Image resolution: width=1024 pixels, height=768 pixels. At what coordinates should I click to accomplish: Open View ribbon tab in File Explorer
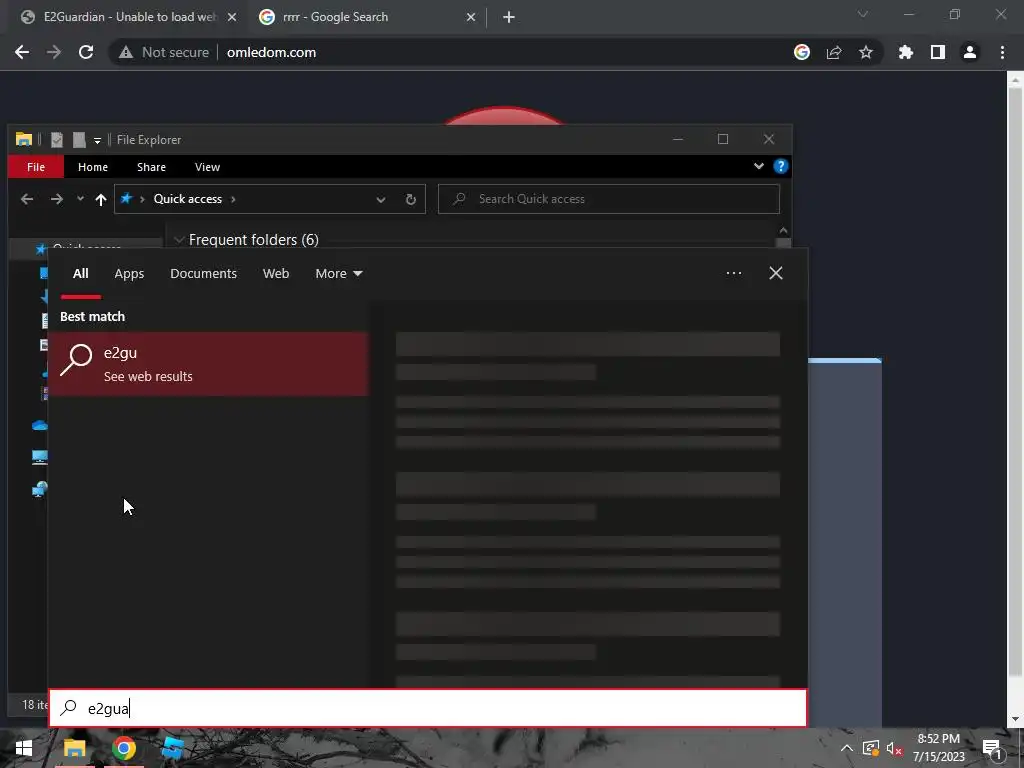tap(207, 167)
